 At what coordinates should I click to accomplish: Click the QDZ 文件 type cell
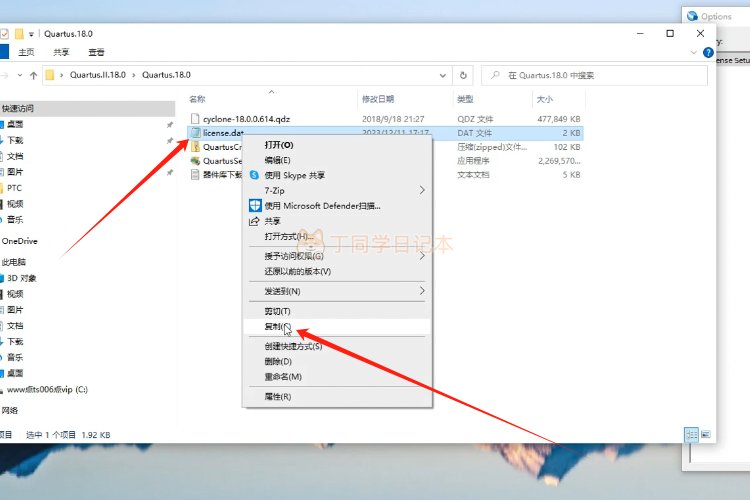(475, 119)
